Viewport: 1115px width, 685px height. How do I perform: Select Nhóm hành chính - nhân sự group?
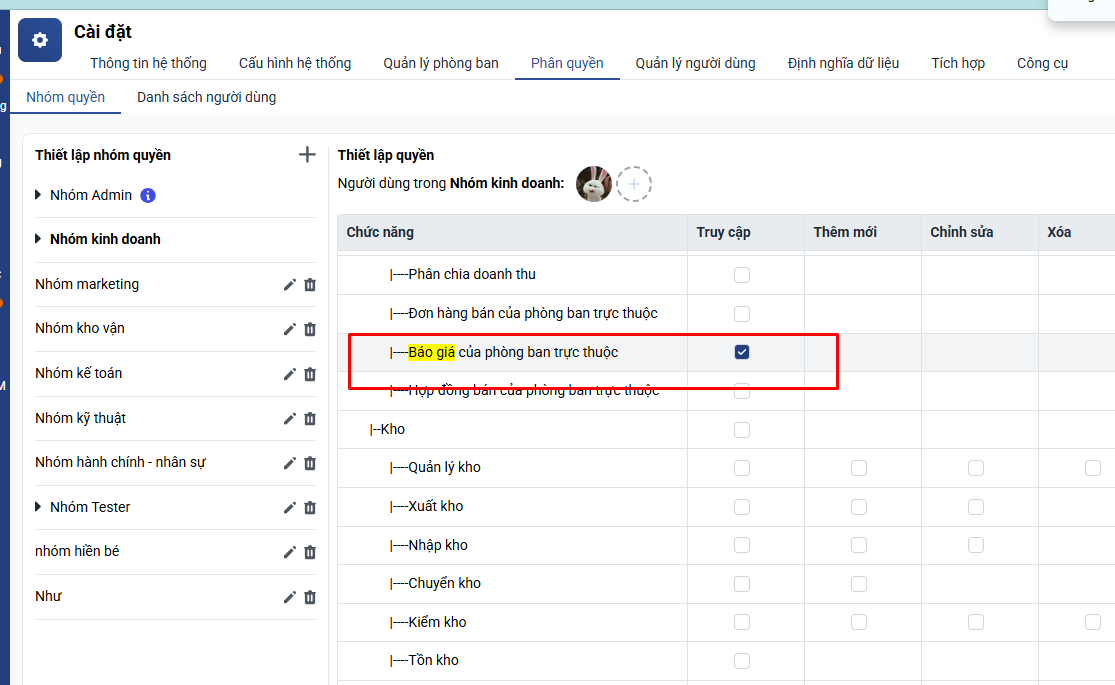pyautogui.click(x=120, y=462)
